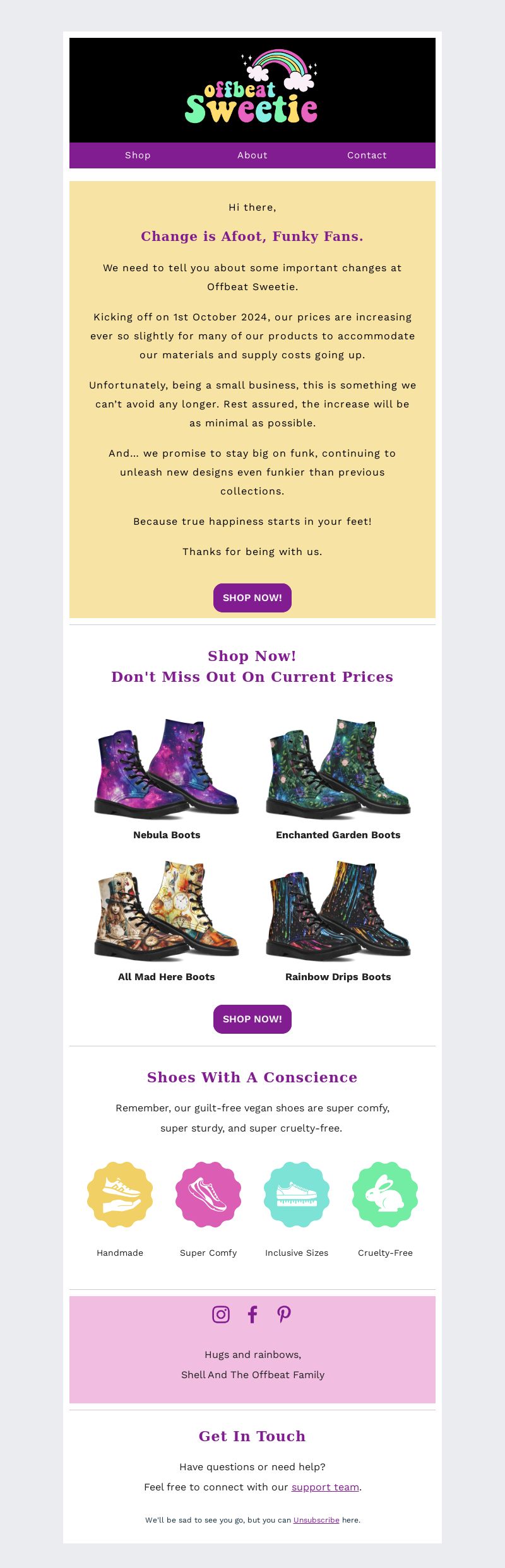Click the teal Inclusive Sizes icon
The width and height of the screenshot is (505, 1568).
tap(297, 1195)
